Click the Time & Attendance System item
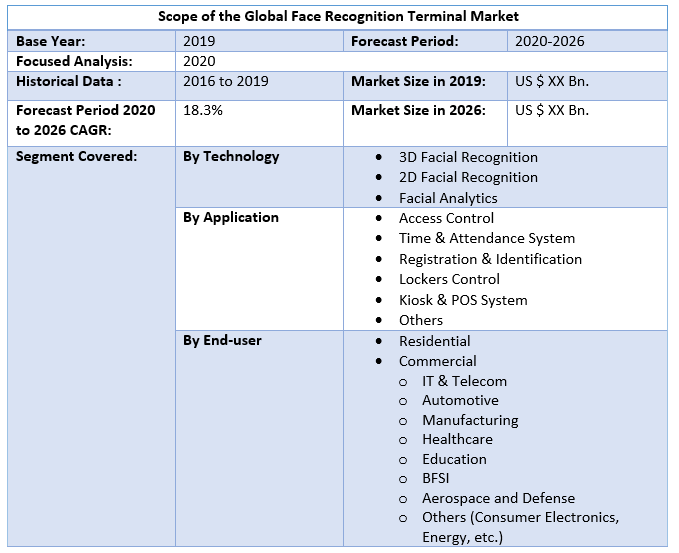Screen dimensions: 679x553 click(487, 238)
